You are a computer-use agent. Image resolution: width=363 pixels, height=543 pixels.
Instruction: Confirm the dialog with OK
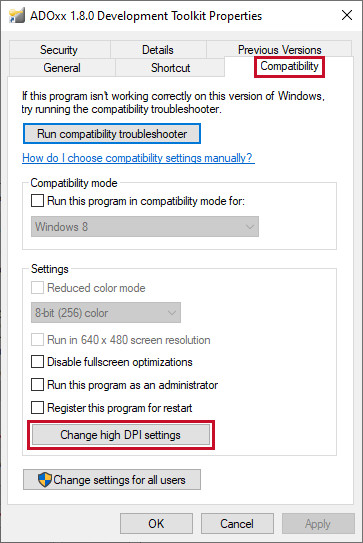(156, 523)
